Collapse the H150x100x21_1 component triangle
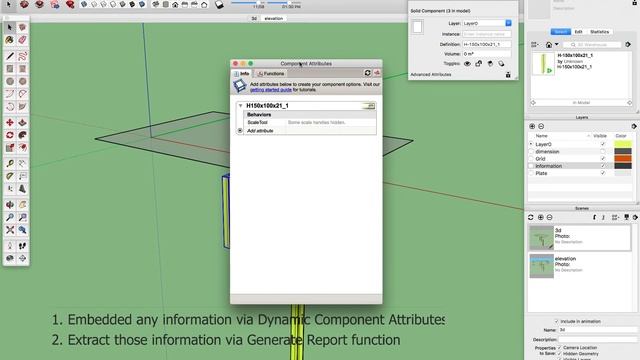This screenshot has height=360, width=640. 240,106
